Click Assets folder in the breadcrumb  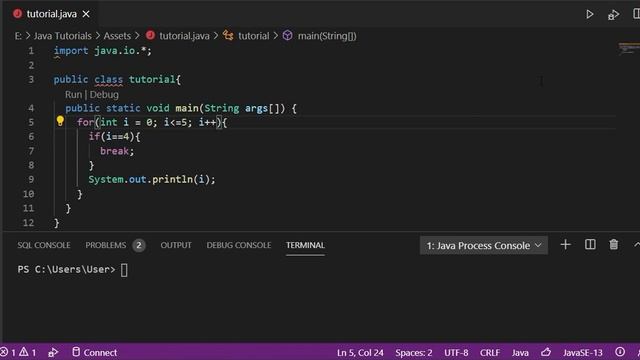[x=117, y=36]
